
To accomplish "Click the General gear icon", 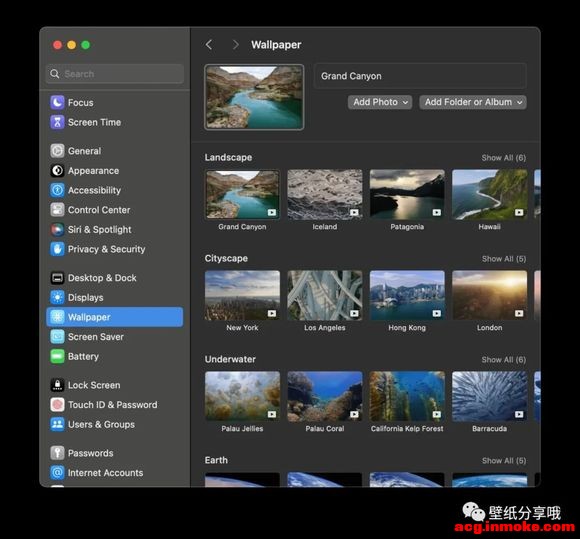I will [x=57, y=151].
